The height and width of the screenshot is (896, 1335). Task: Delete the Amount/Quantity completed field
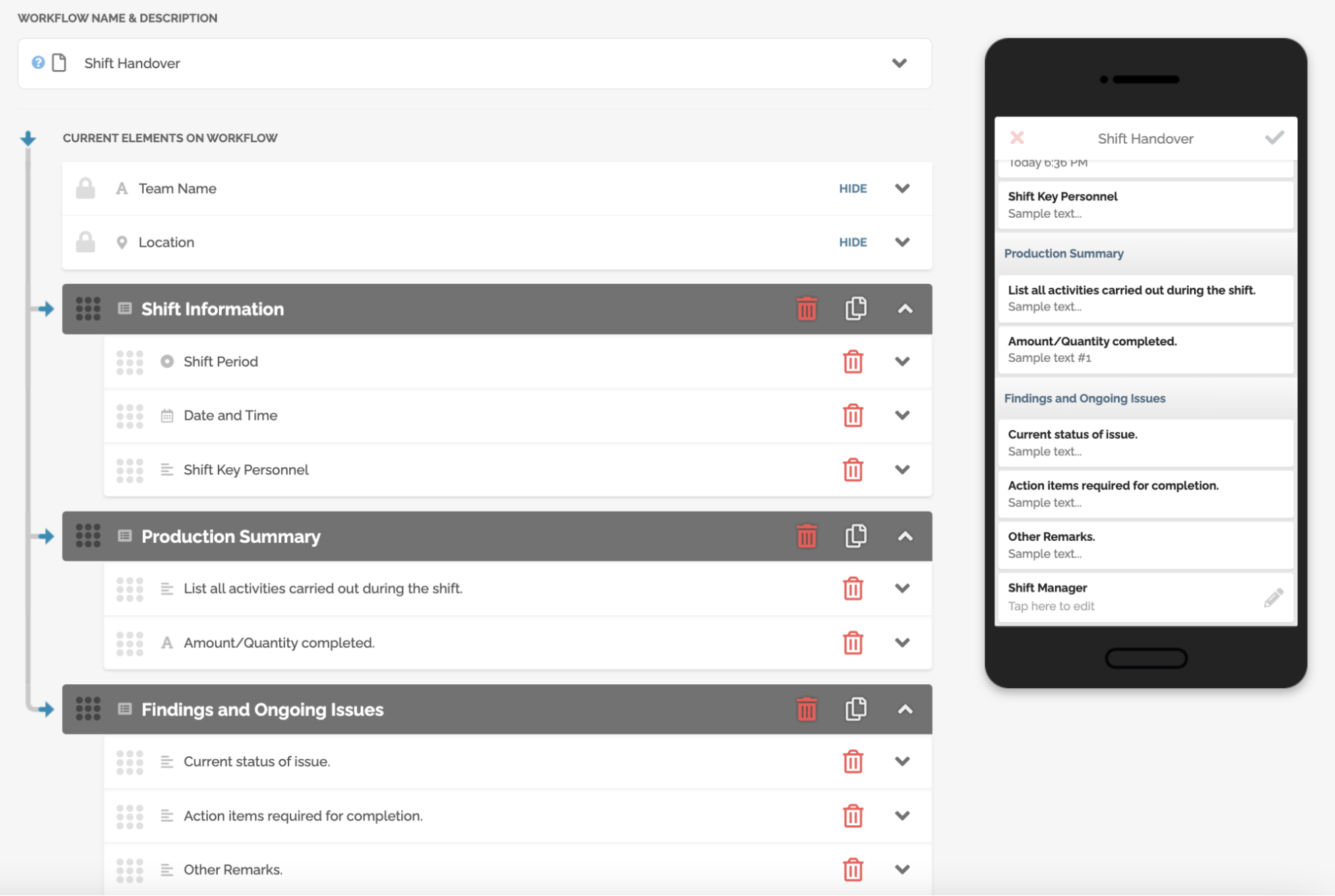(x=853, y=643)
